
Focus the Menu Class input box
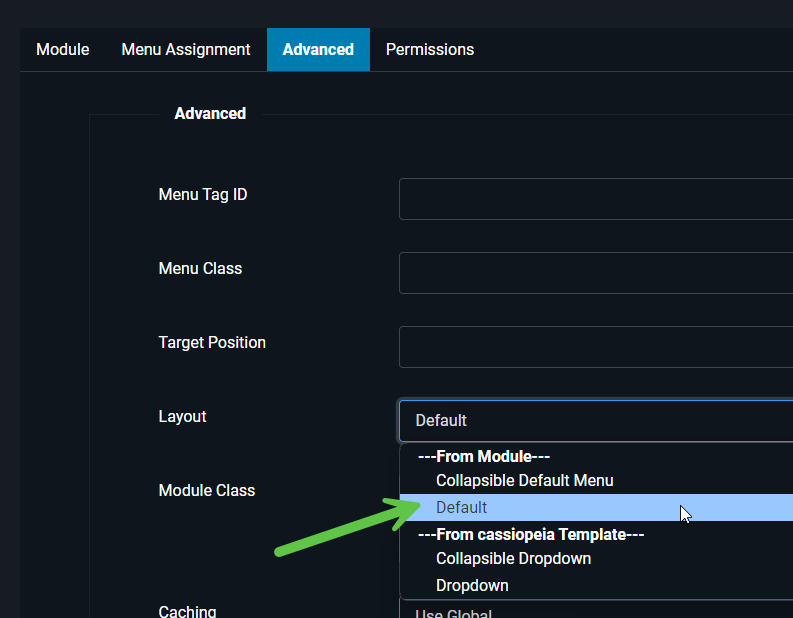(595, 273)
